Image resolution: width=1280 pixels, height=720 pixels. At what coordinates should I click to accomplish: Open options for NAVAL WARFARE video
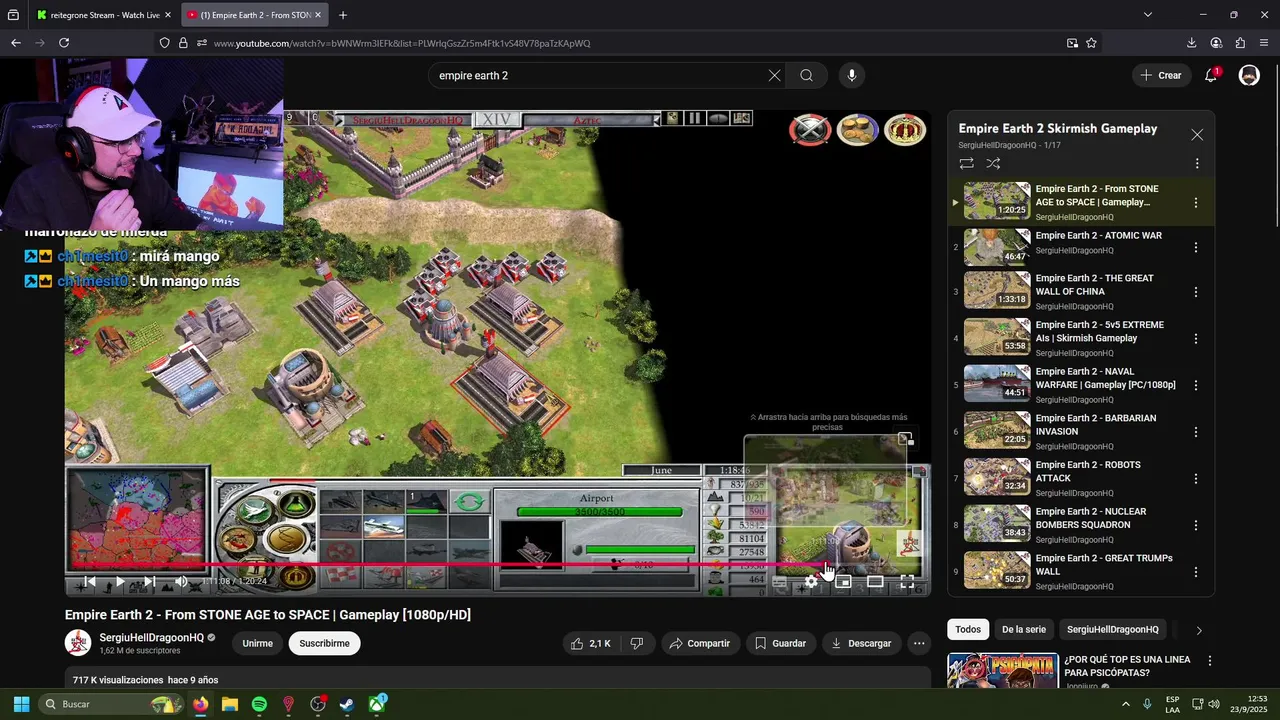pyautogui.click(x=1195, y=385)
